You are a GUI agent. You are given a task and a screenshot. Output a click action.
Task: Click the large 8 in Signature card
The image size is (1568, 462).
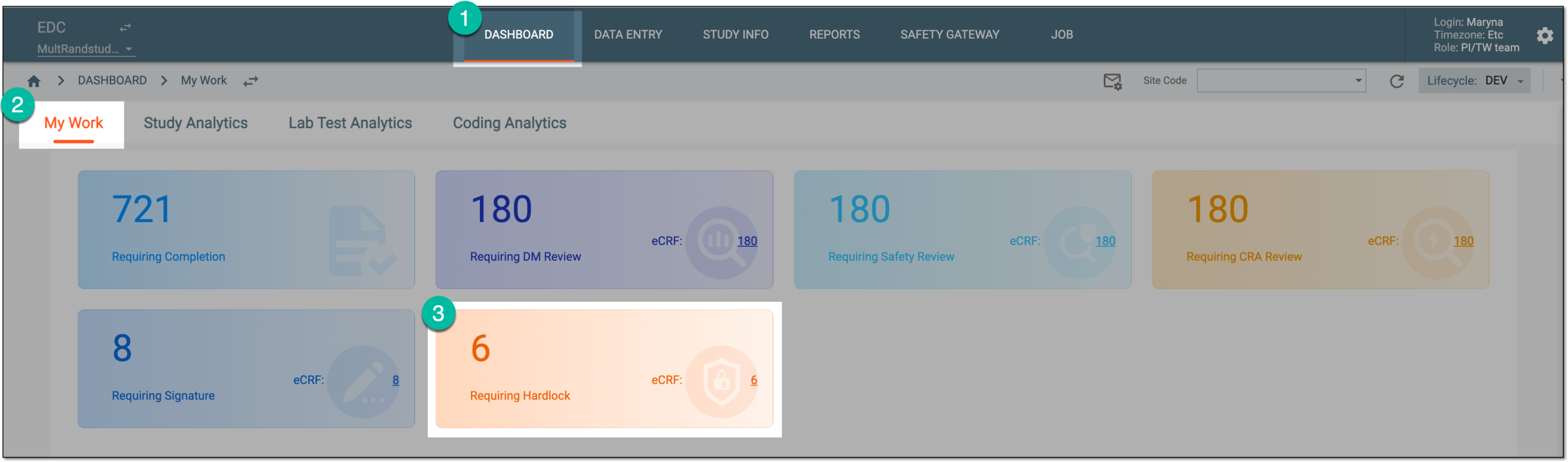(x=122, y=348)
